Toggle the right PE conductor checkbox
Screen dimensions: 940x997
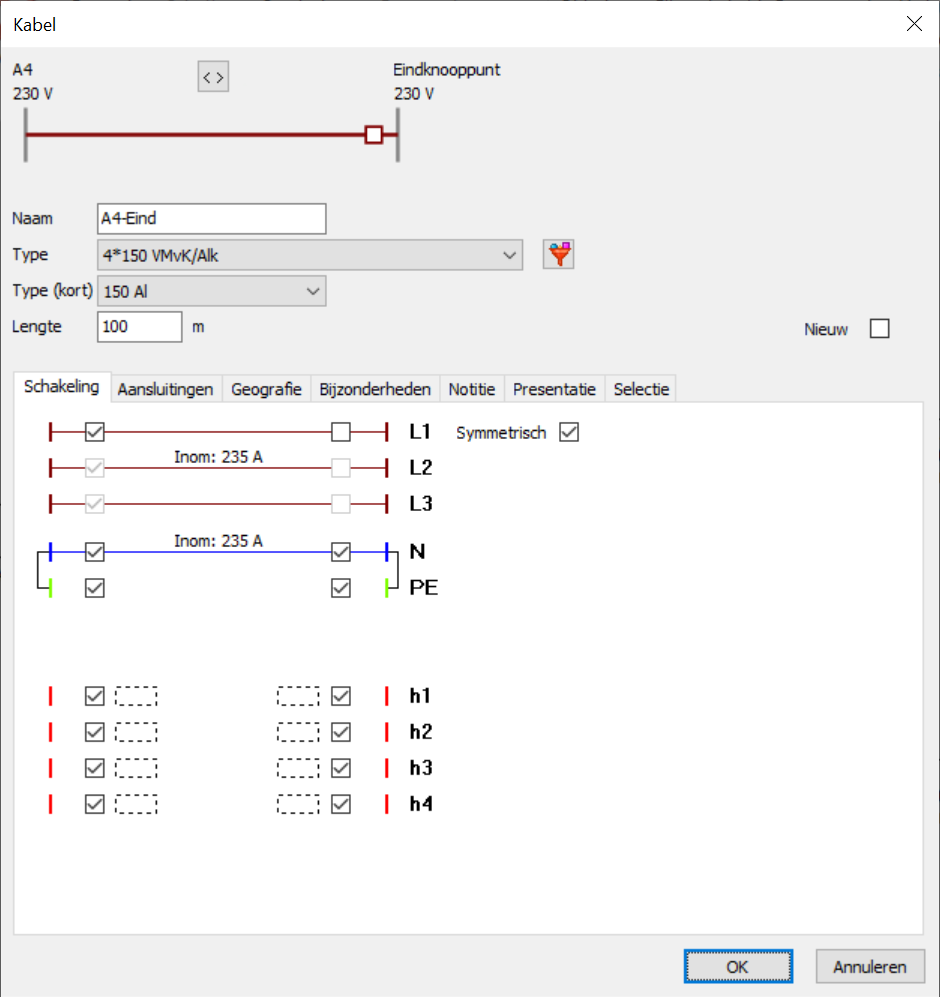pyautogui.click(x=341, y=588)
